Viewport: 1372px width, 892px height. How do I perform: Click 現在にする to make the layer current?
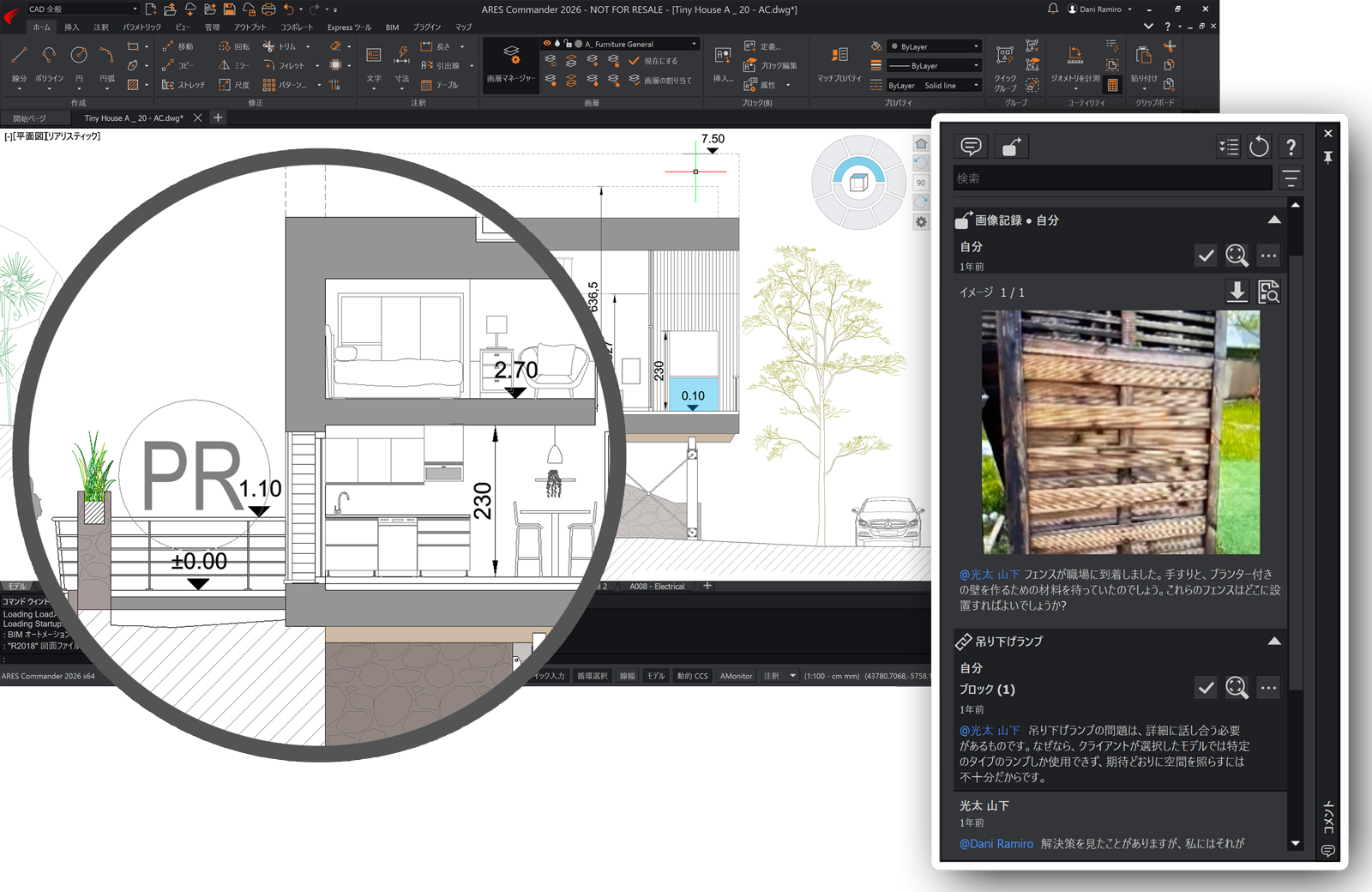pos(660,62)
